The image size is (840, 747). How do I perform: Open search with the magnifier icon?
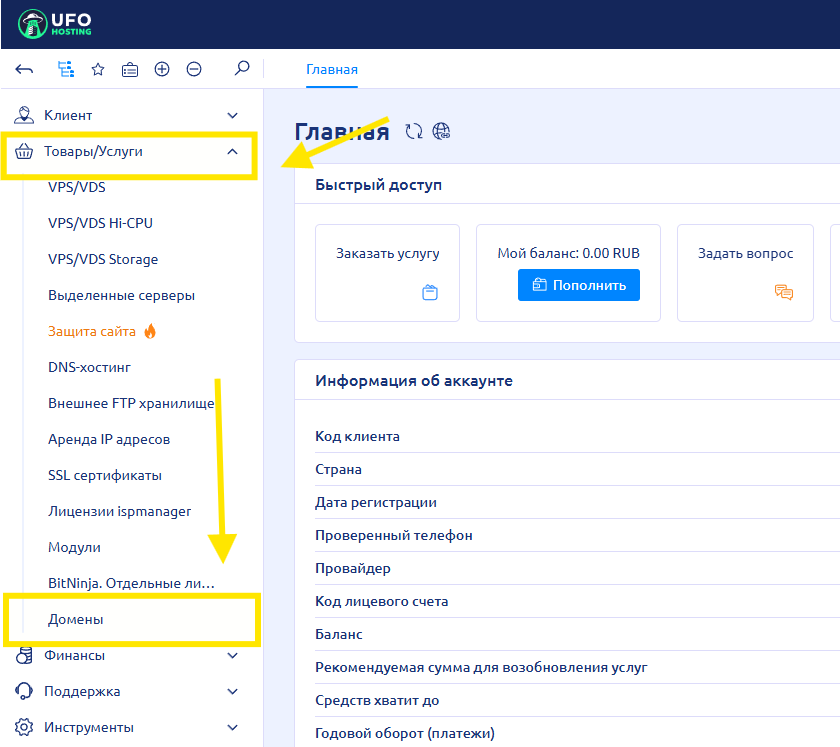[x=241, y=69]
